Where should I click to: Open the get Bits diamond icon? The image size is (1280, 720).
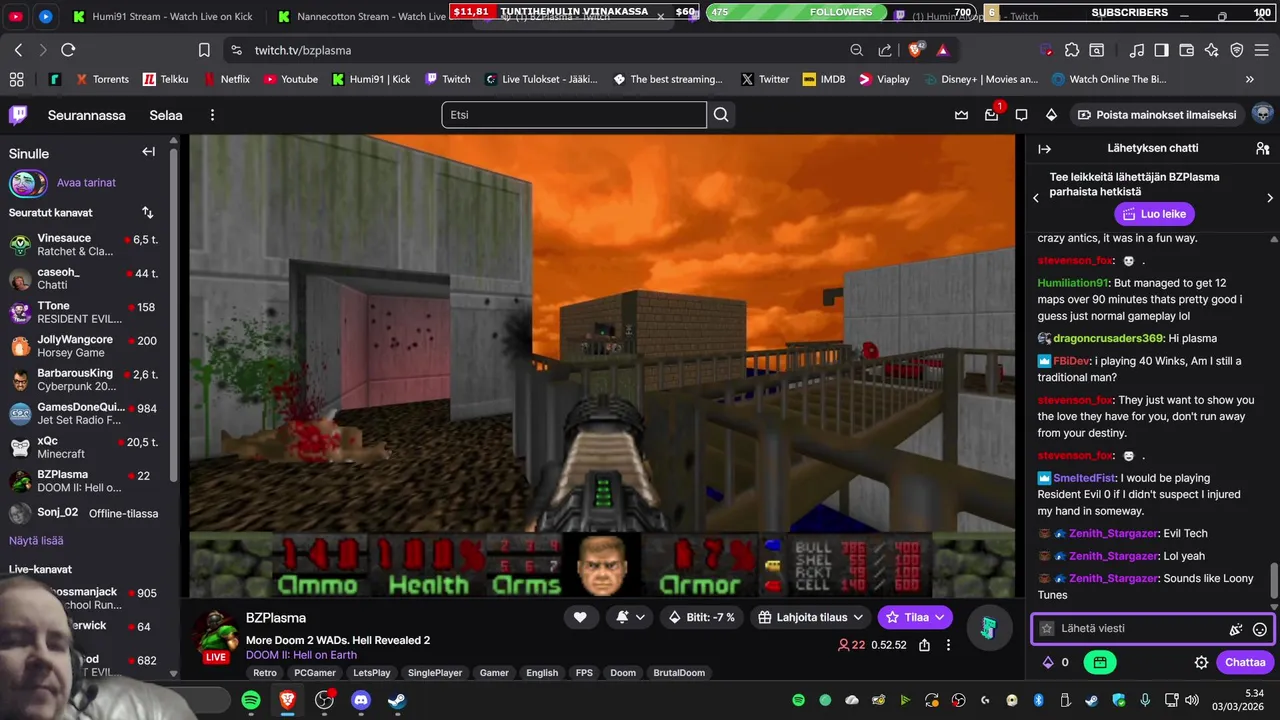click(x=1051, y=115)
